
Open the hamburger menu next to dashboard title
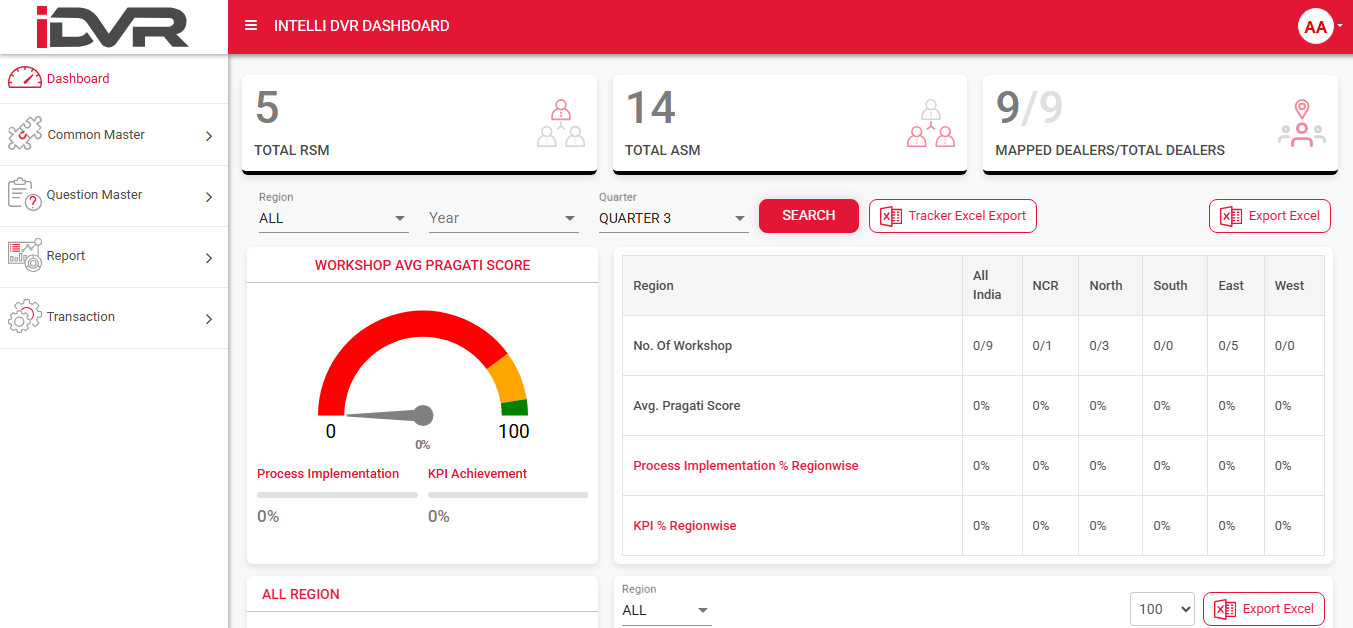250,26
